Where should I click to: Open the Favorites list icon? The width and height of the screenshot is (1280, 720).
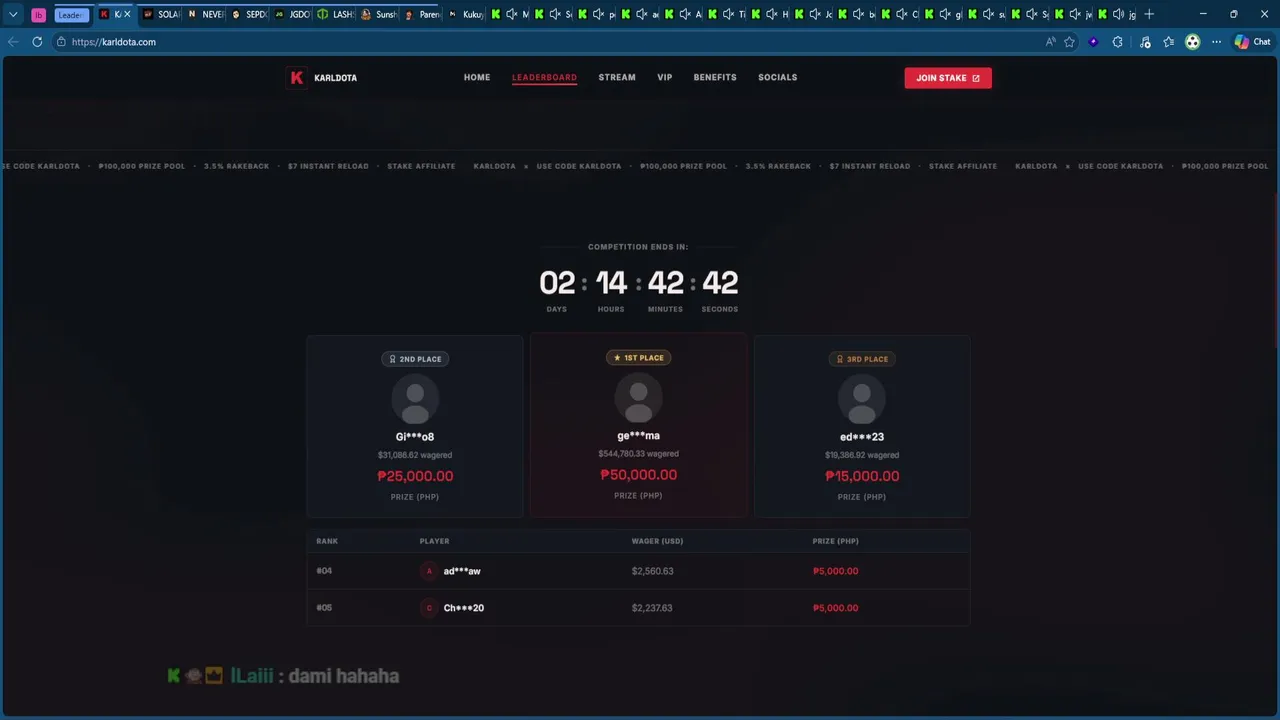pos(1168,42)
